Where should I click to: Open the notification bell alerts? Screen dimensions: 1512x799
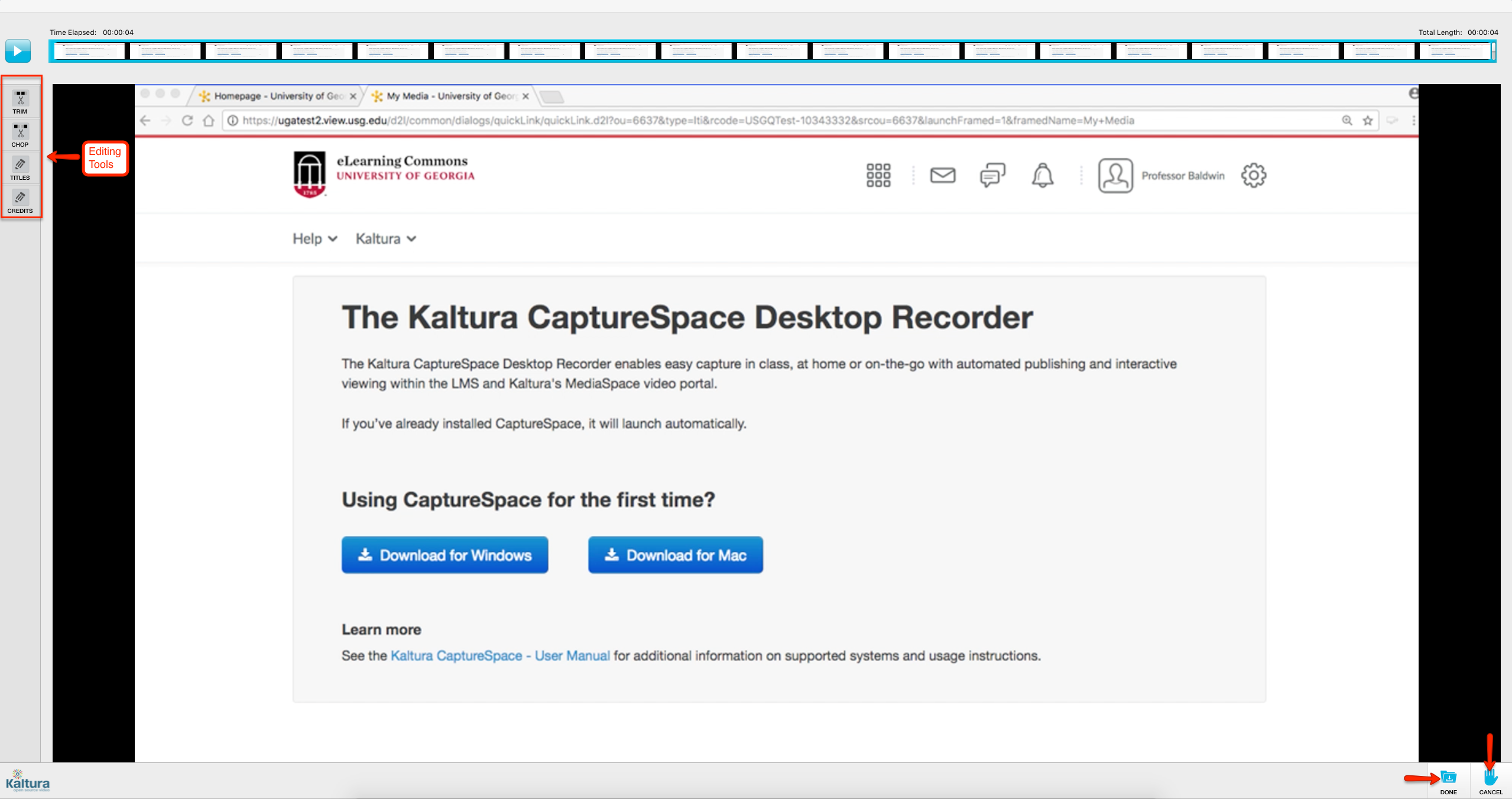click(1043, 176)
